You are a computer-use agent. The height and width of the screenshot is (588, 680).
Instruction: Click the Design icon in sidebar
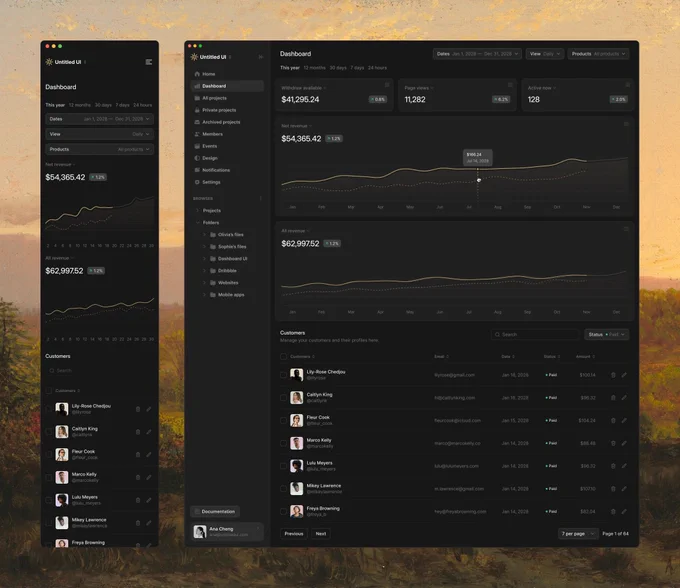pos(197,158)
